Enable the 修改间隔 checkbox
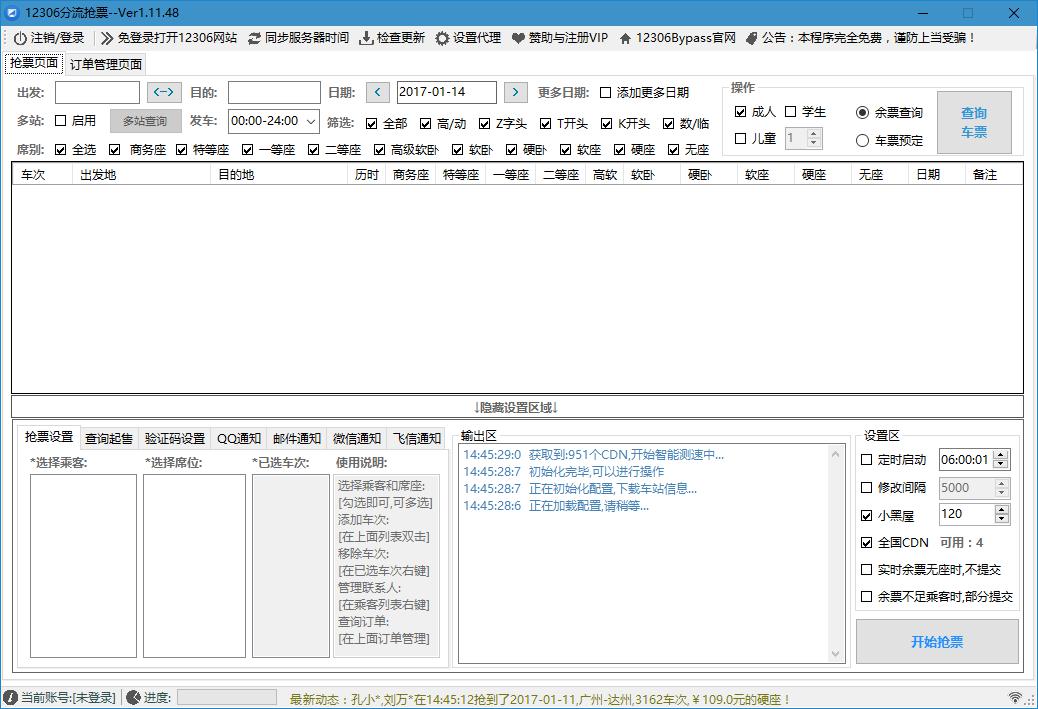This screenshot has width=1038, height=709. click(866, 487)
